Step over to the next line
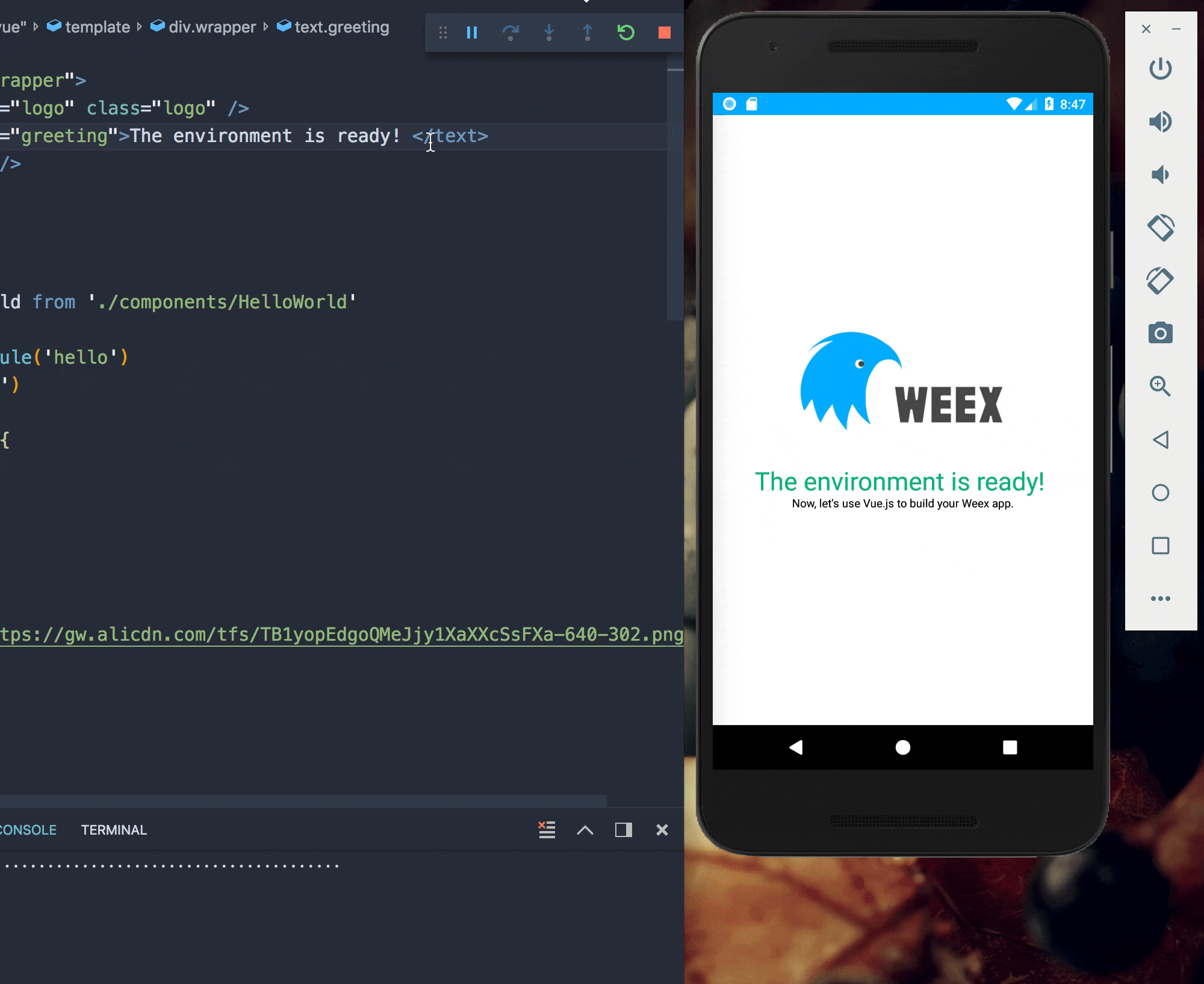 pyautogui.click(x=510, y=33)
